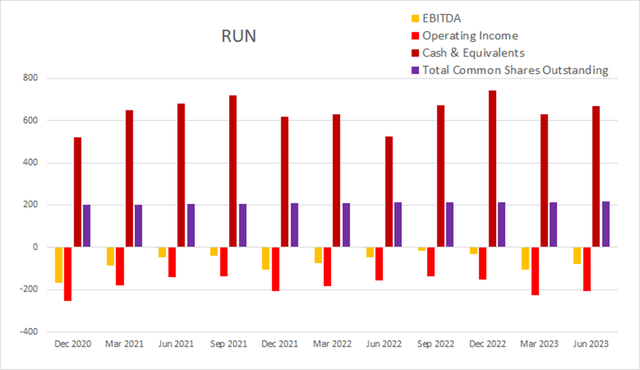Click the 200 y-axis value
Viewport: 640px width, 370px height.
click(30, 205)
